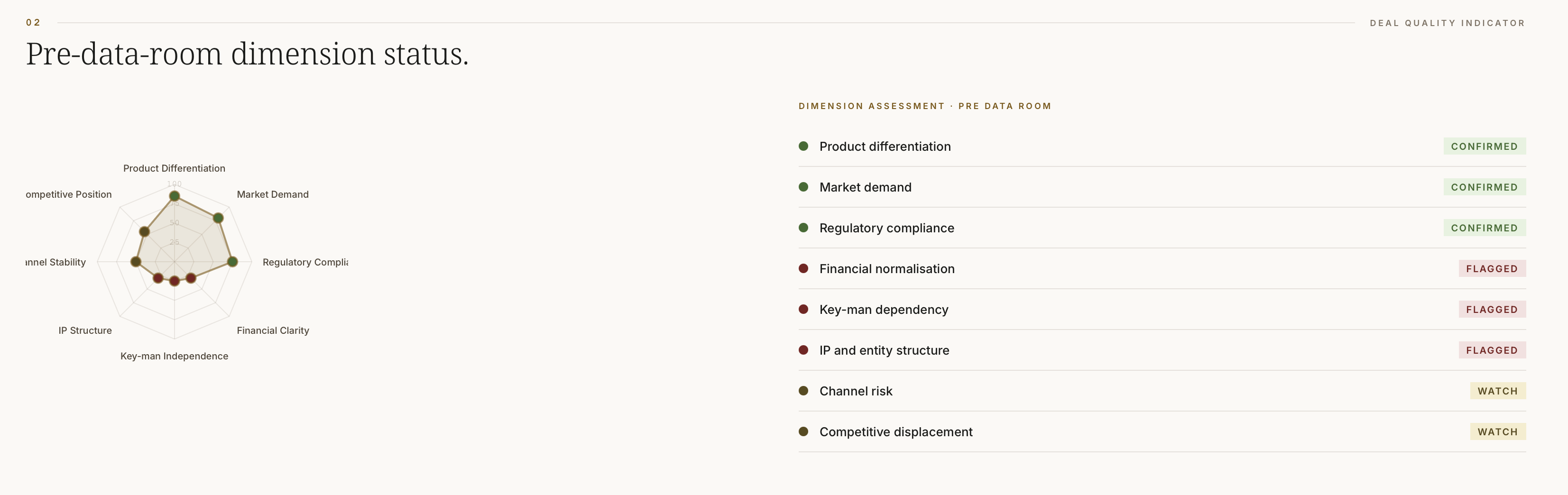Select the Regulatory compliance row label

[x=886, y=229]
